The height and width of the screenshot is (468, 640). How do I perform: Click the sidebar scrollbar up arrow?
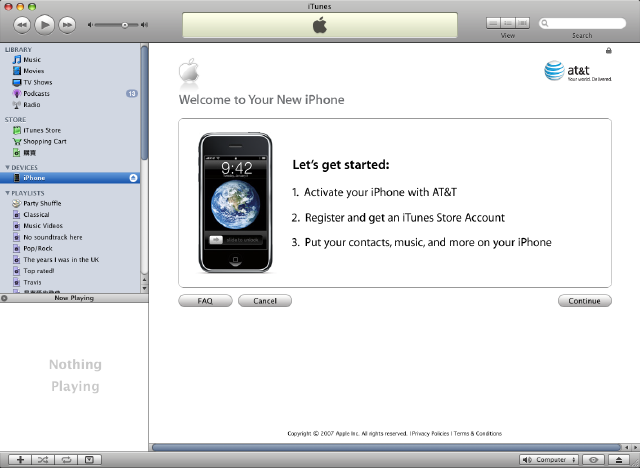144,280
